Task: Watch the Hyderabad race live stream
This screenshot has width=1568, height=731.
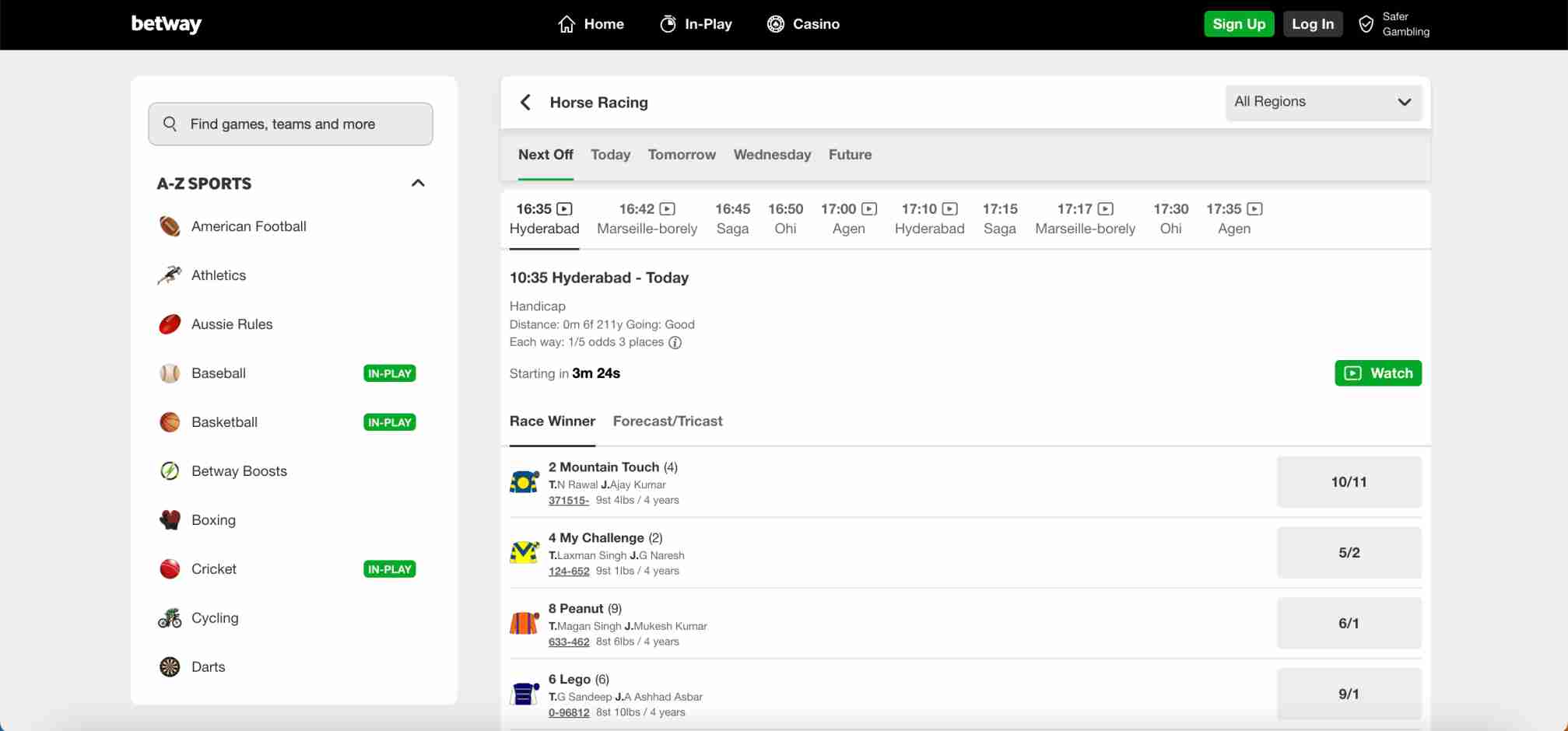Action: [x=1377, y=373]
